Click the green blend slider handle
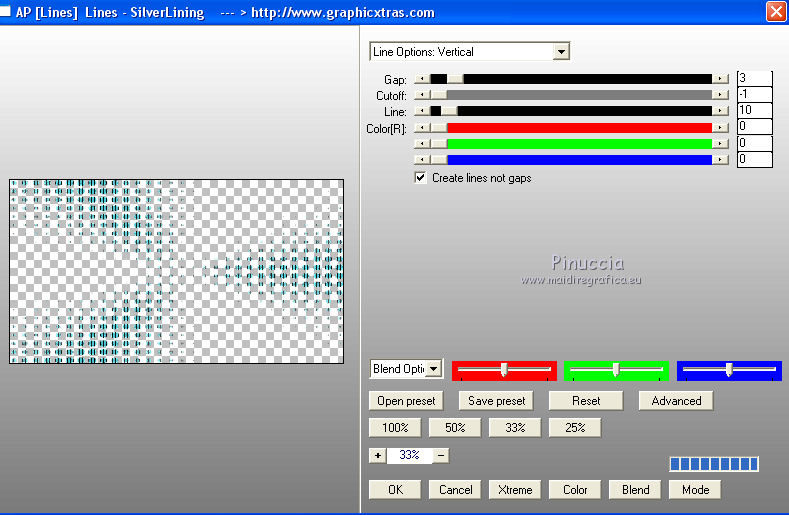The width and height of the screenshot is (789, 515). click(616, 370)
